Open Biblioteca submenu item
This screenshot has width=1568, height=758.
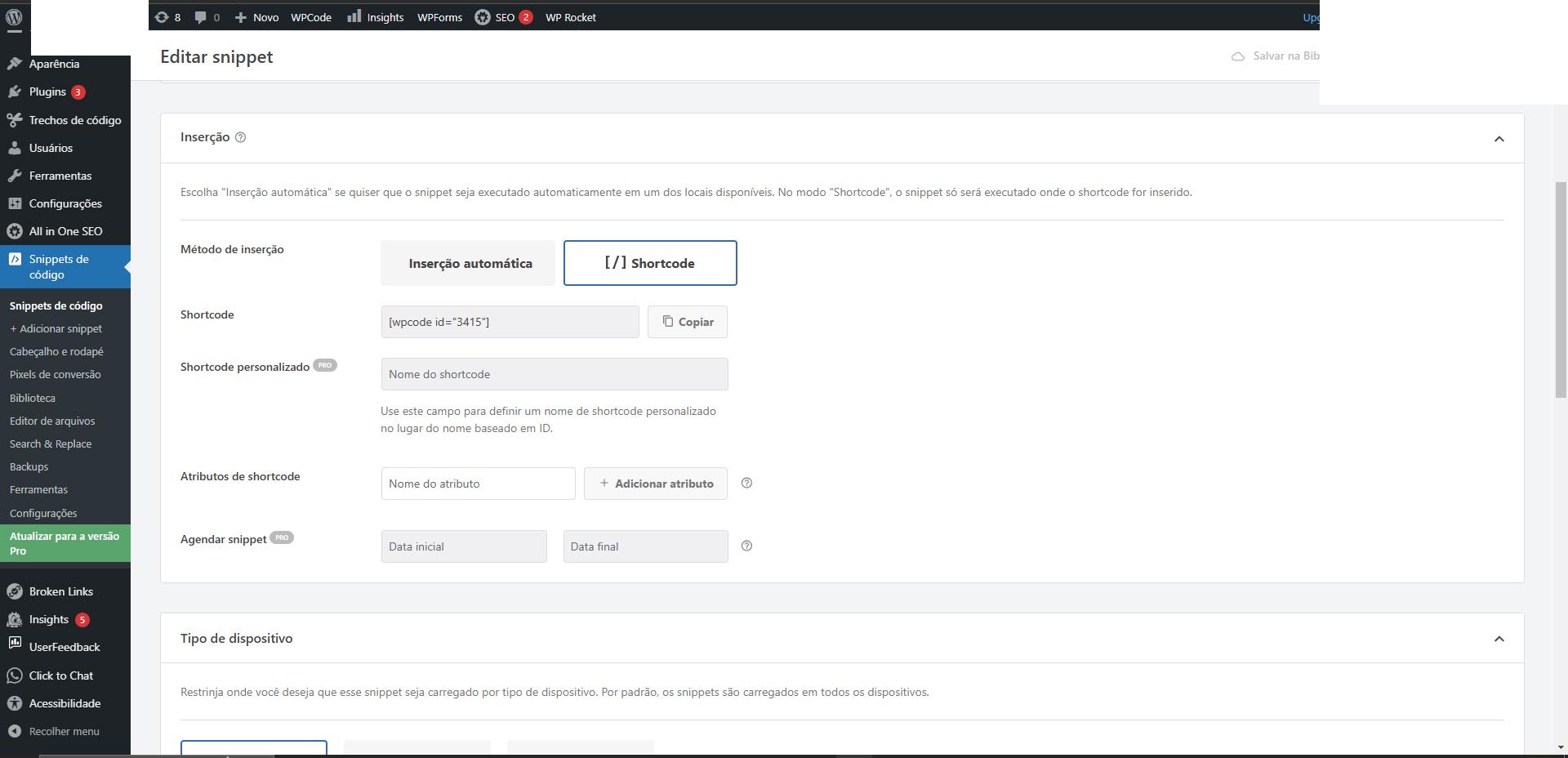[33, 398]
